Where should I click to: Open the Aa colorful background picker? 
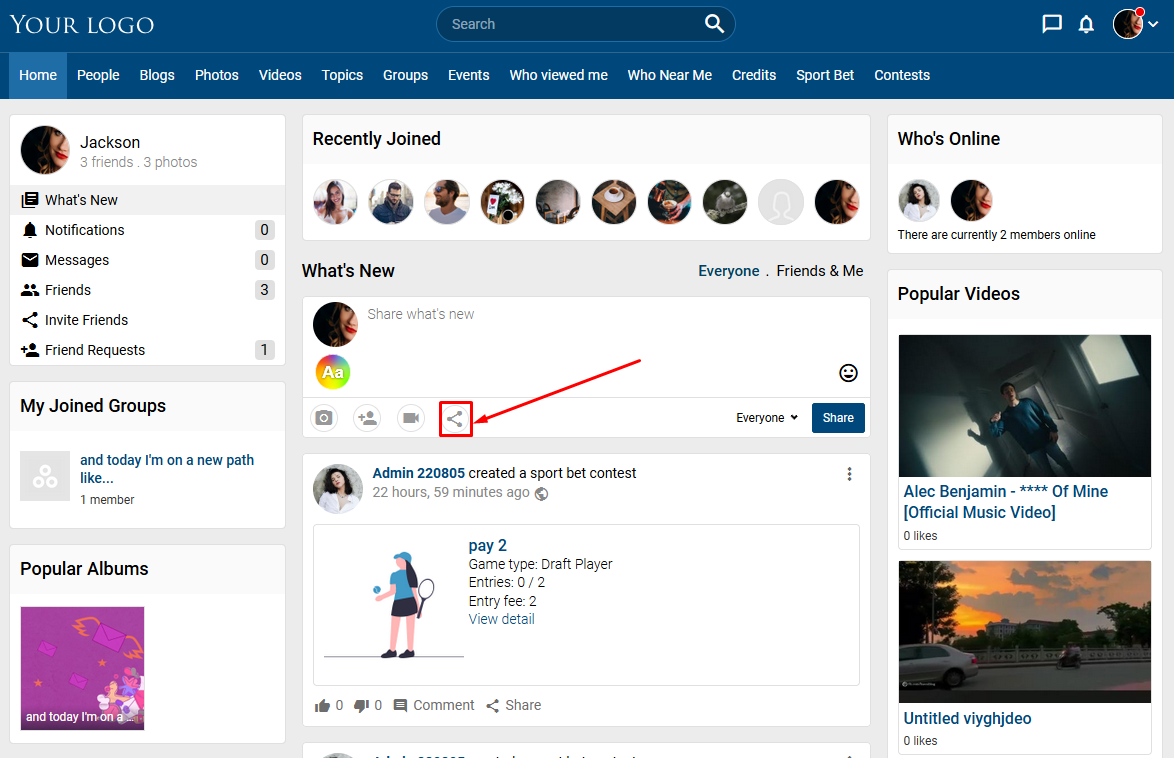(333, 372)
